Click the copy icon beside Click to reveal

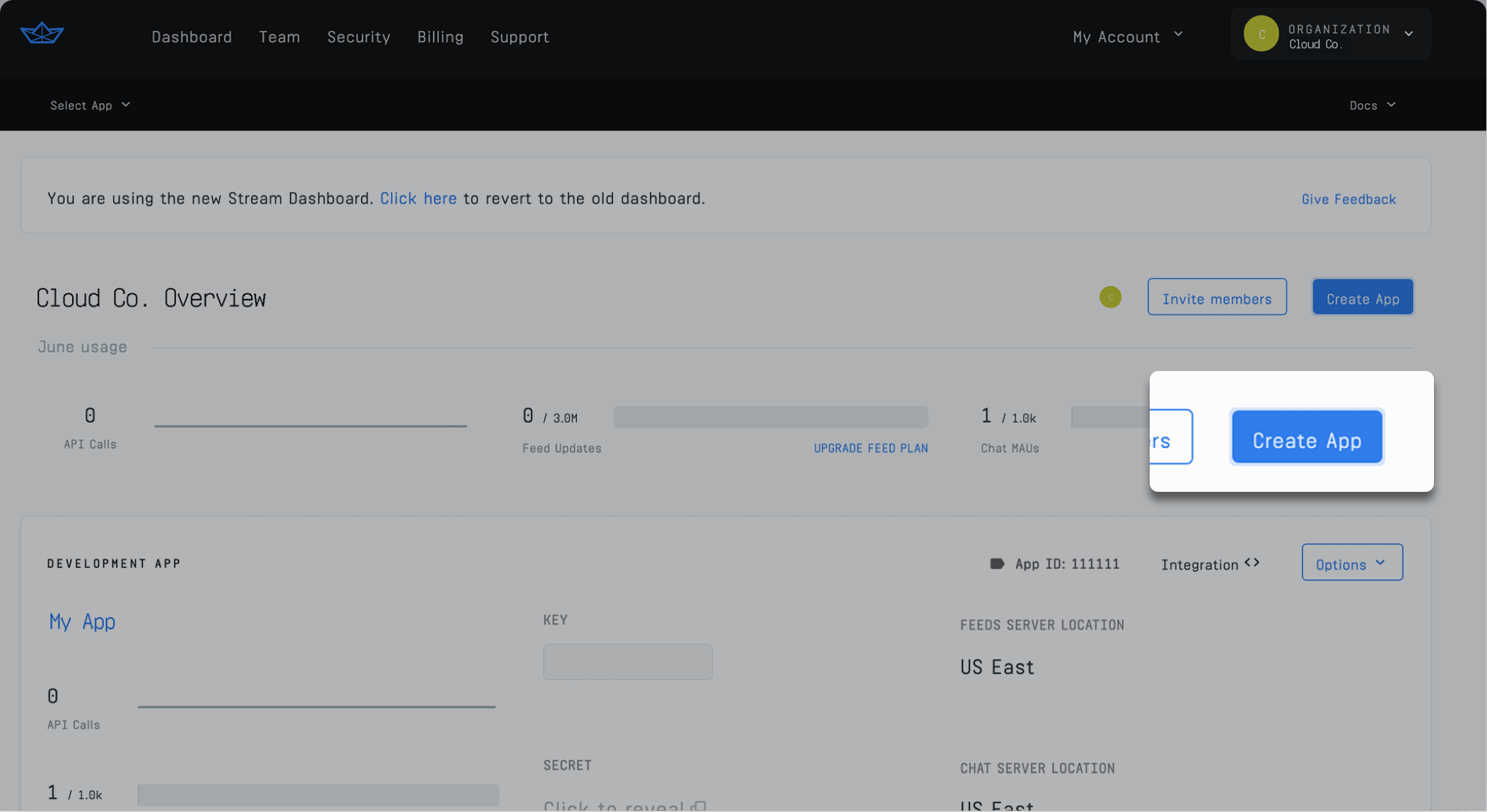coord(699,806)
